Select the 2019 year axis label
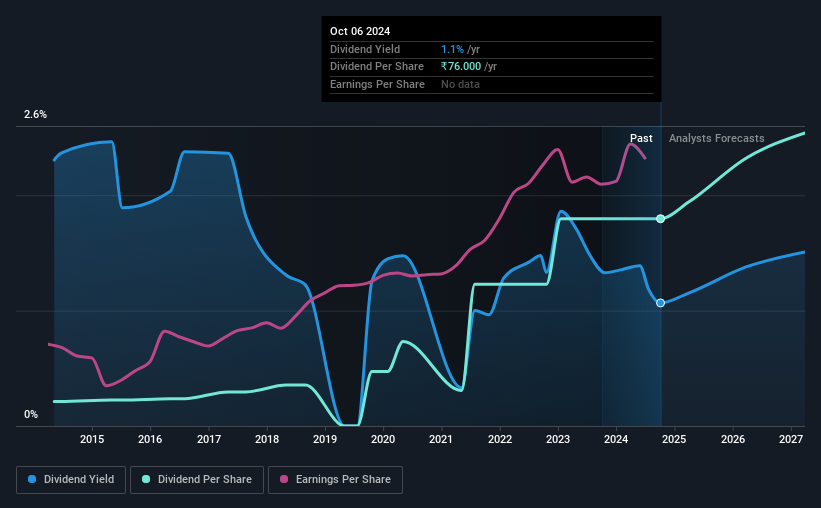821x508 pixels. click(x=325, y=439)
